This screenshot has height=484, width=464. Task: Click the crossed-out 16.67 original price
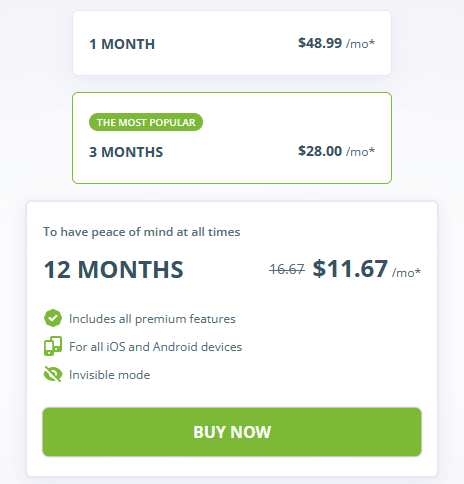coord(287,269)
